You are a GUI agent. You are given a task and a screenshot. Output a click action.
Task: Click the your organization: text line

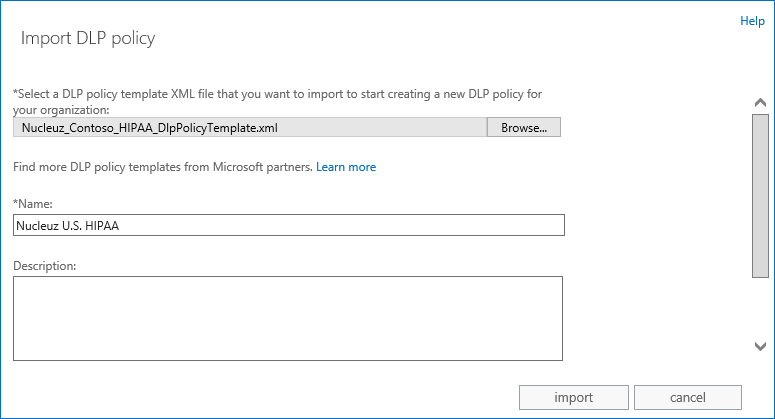pos(61,110)
